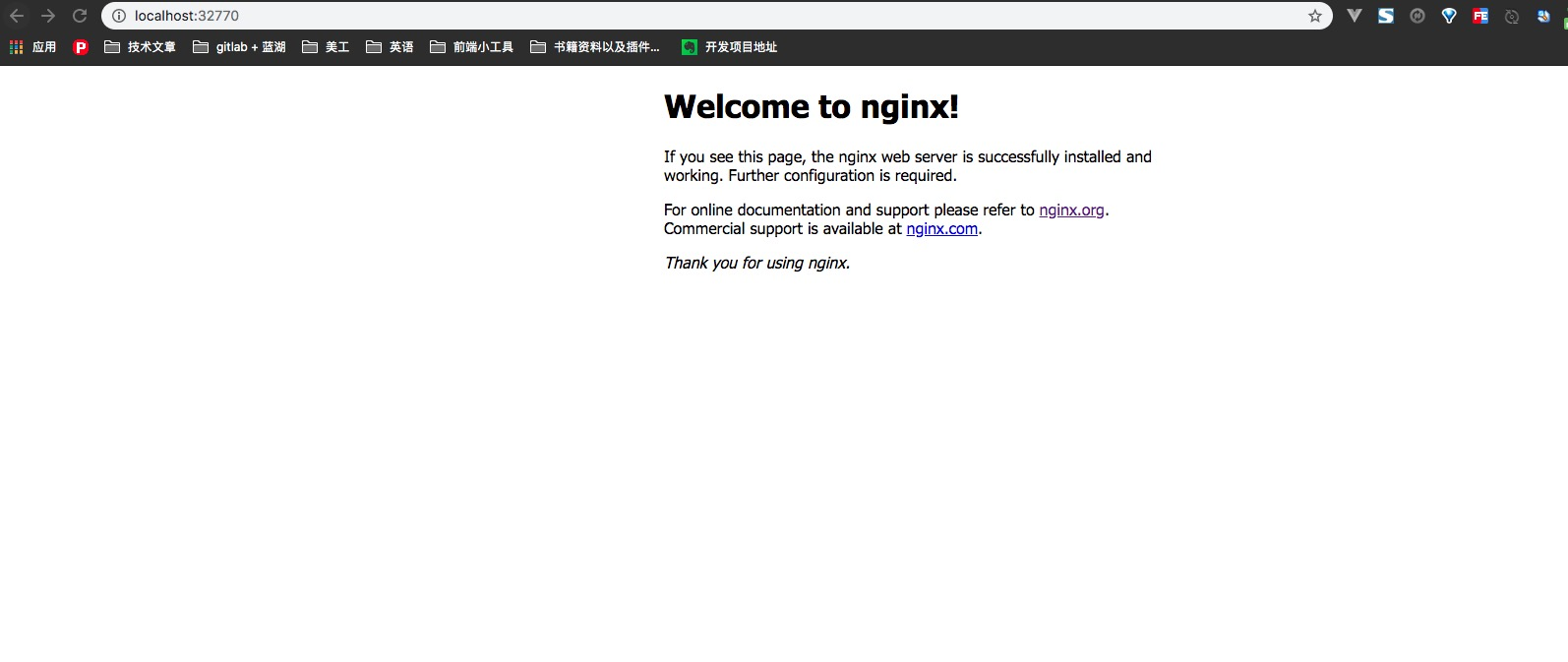Open the 应用 apps grid shortcut

(x=32, y=47)
